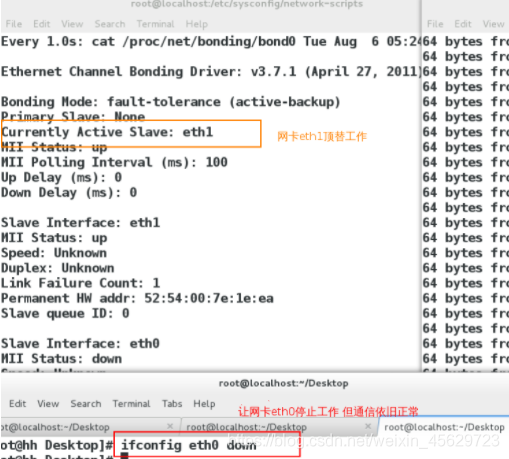Click 'Currently Active Slave: eth1' line
The height and width of the screenshot is (459, 509).
pos(107,132)
